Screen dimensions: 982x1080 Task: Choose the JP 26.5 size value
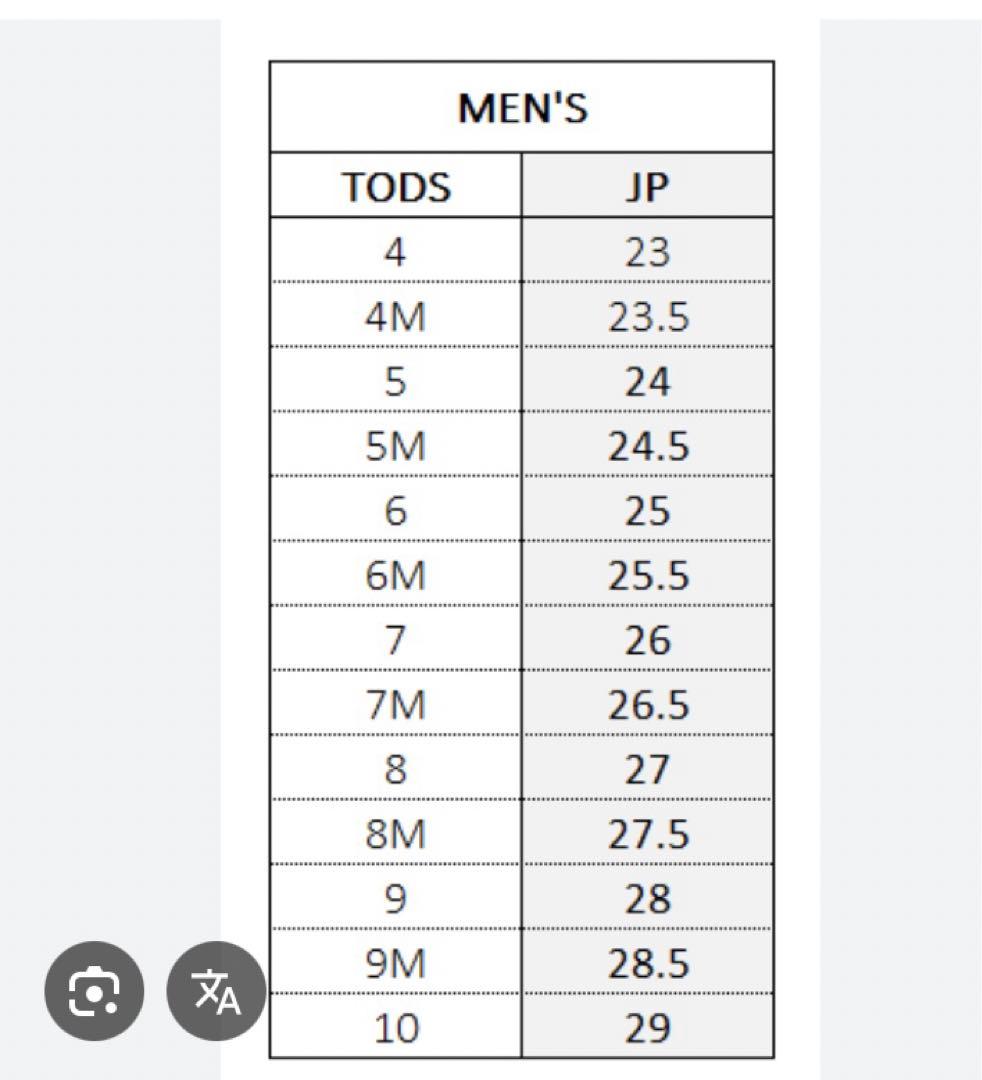[647, 705]
